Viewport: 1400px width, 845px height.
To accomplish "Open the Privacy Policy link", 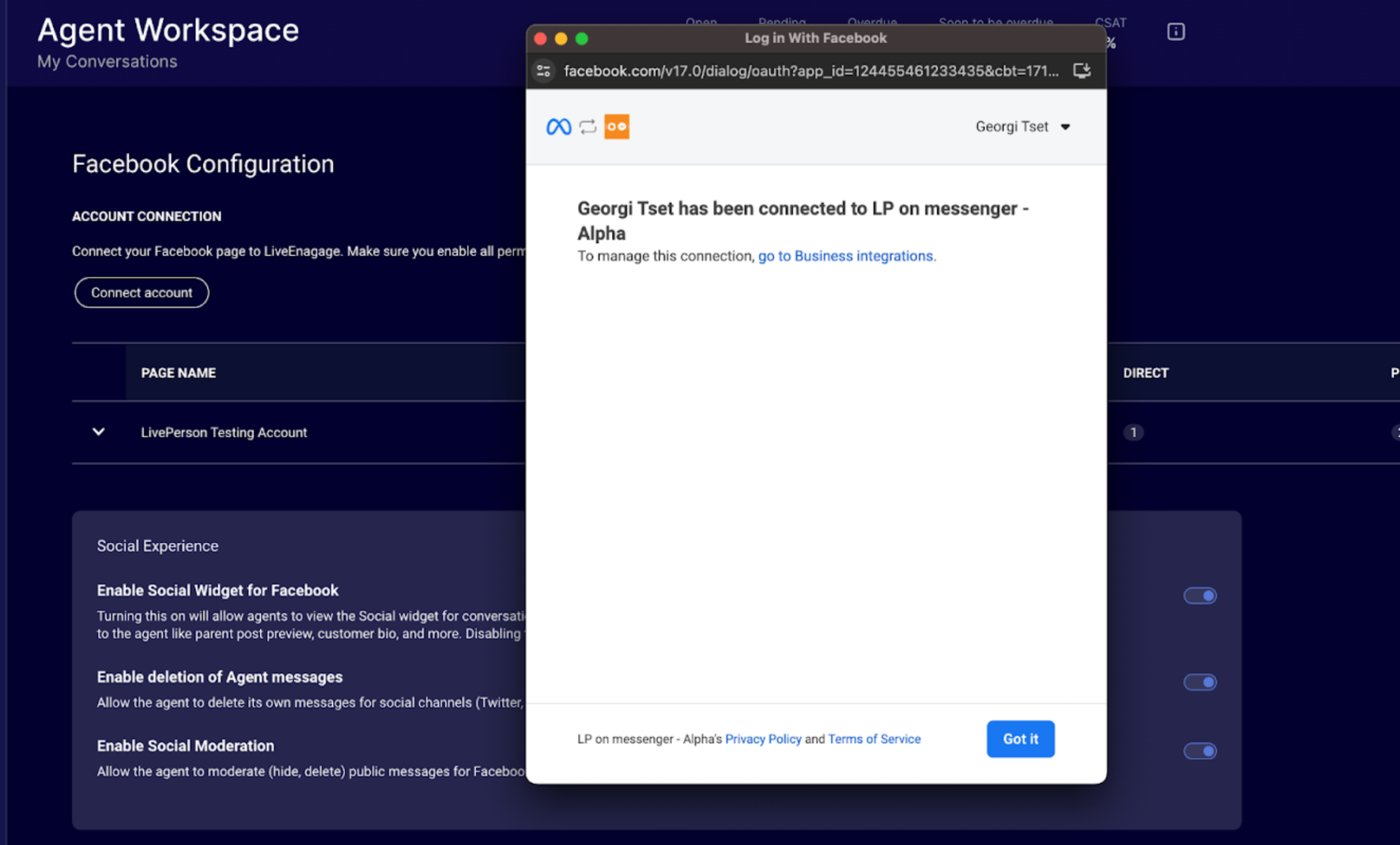I will pos(763,739).
